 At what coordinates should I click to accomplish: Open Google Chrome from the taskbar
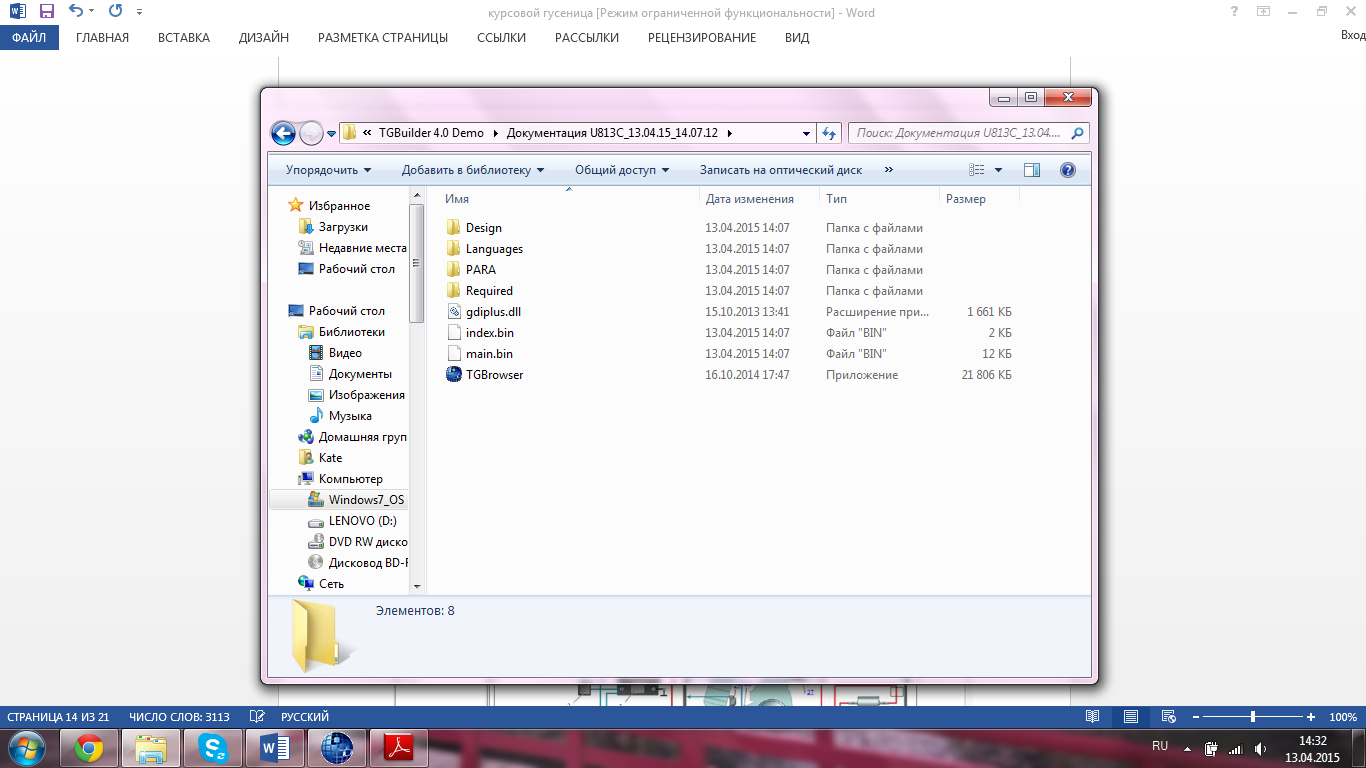89,748
